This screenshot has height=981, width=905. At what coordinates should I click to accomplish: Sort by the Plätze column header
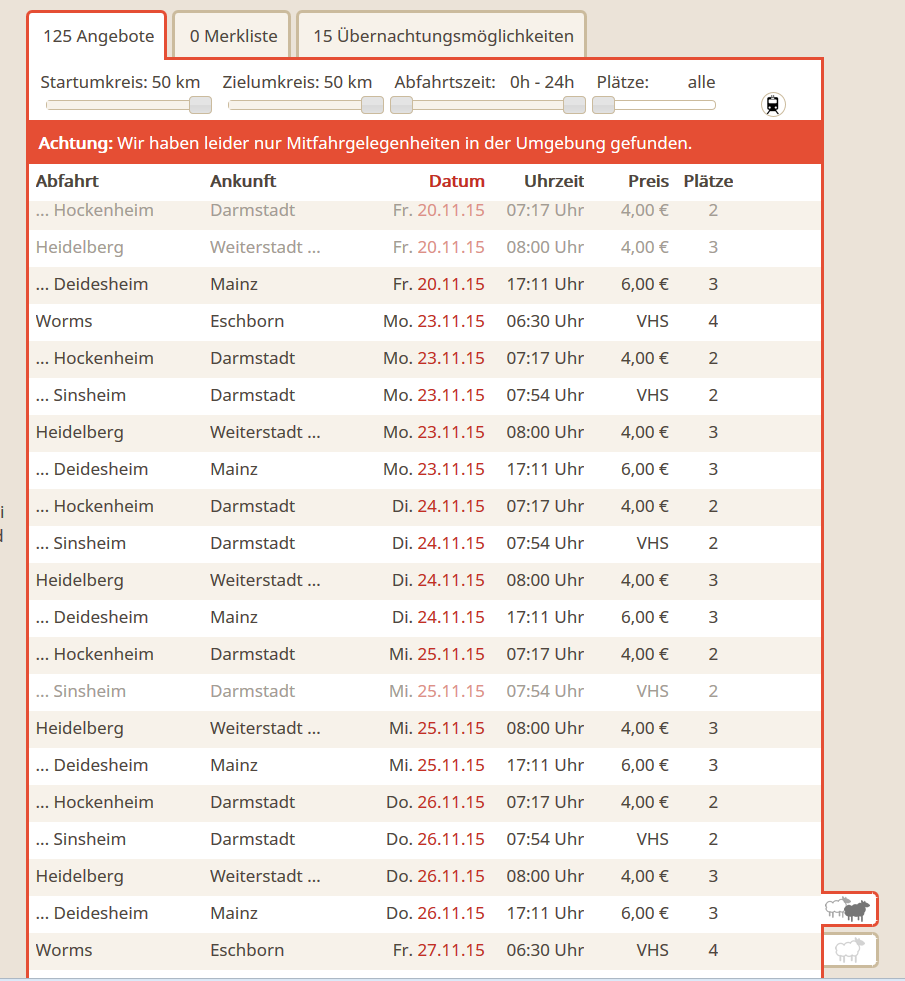coord(708,181)
